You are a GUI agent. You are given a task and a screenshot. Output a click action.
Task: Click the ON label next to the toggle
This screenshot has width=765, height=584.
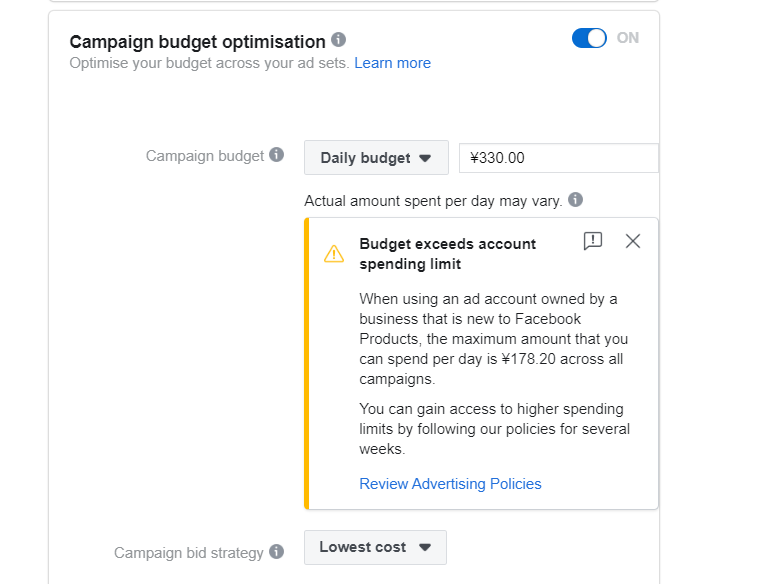coord(627,38)
